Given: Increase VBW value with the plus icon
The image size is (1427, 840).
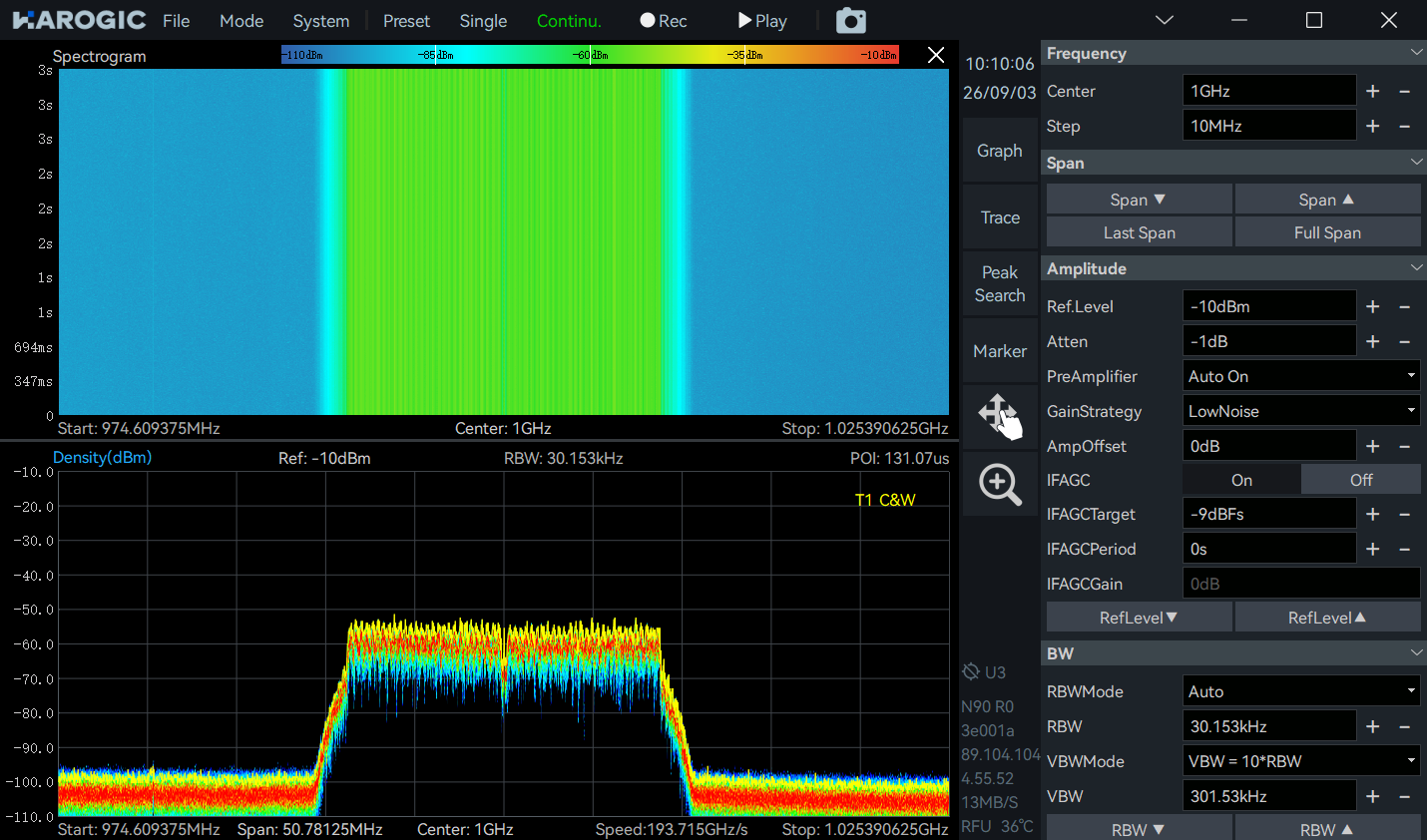Looking at the screenshot, I should click(x=1373, y=796).
